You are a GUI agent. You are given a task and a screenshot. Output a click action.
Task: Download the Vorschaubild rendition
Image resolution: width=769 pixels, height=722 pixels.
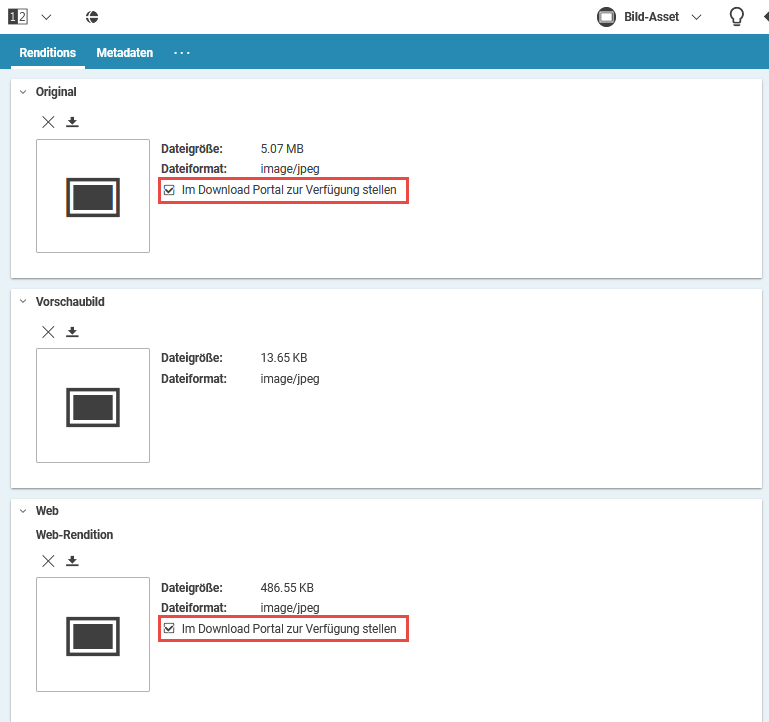(72, 332)
